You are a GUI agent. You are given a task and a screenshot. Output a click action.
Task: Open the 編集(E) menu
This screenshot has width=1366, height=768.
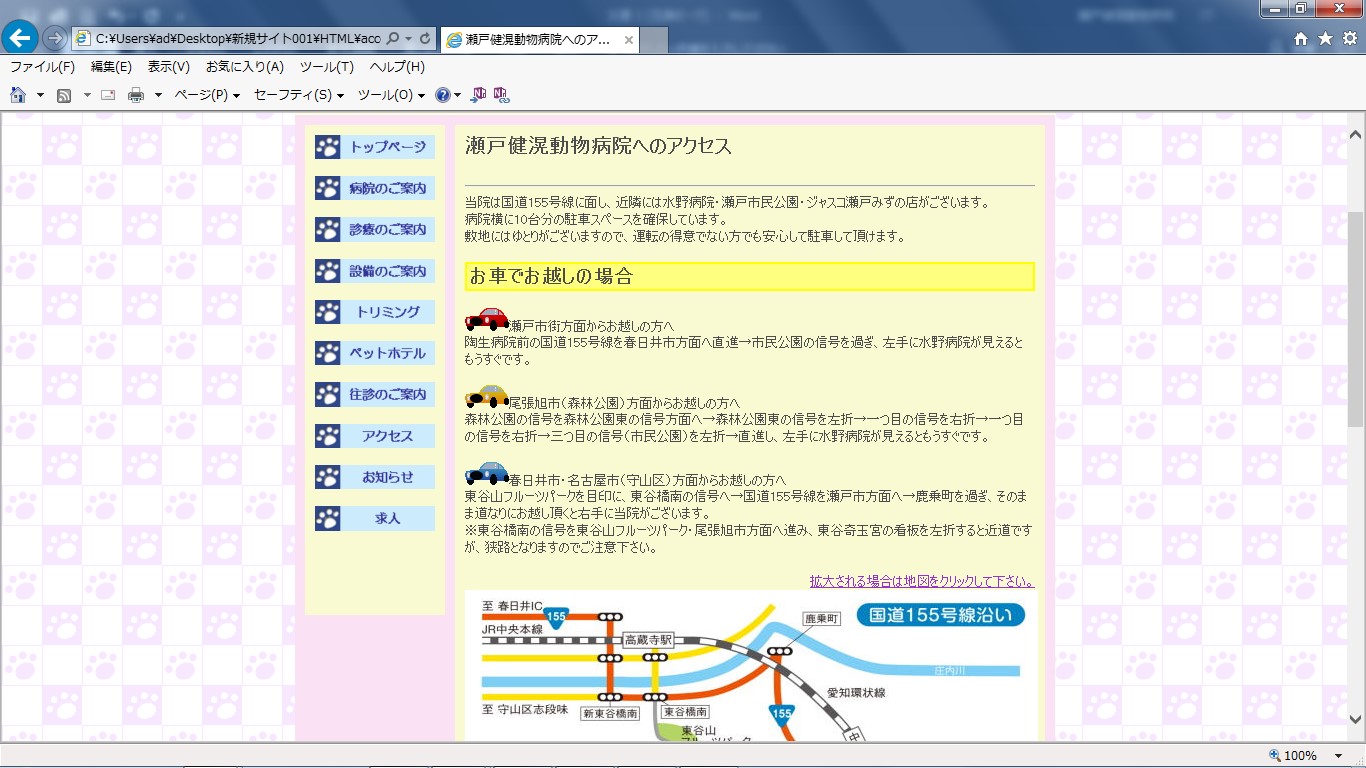pyautogui.click(x=111, y=67)
